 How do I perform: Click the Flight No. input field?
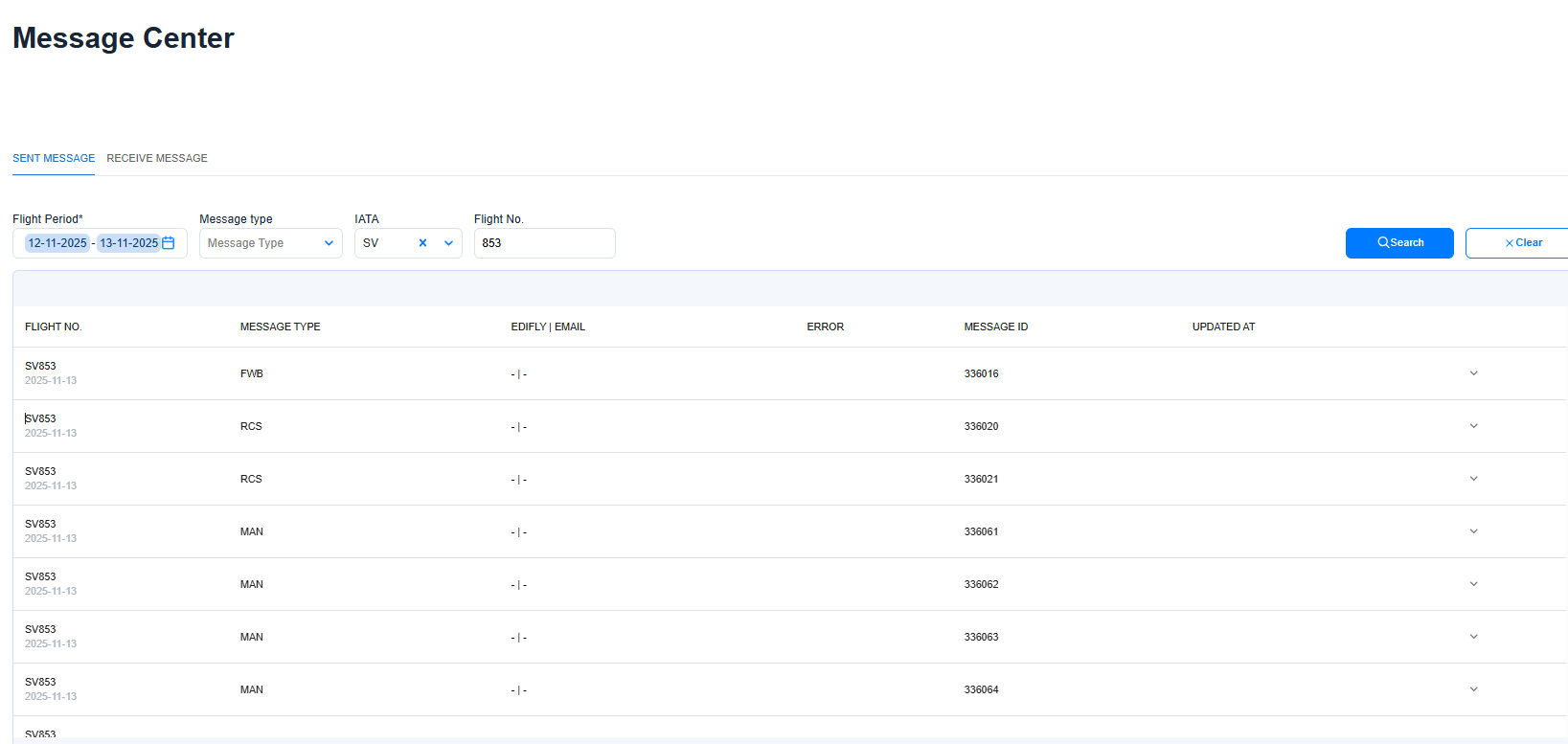click(x=544, y=243)
